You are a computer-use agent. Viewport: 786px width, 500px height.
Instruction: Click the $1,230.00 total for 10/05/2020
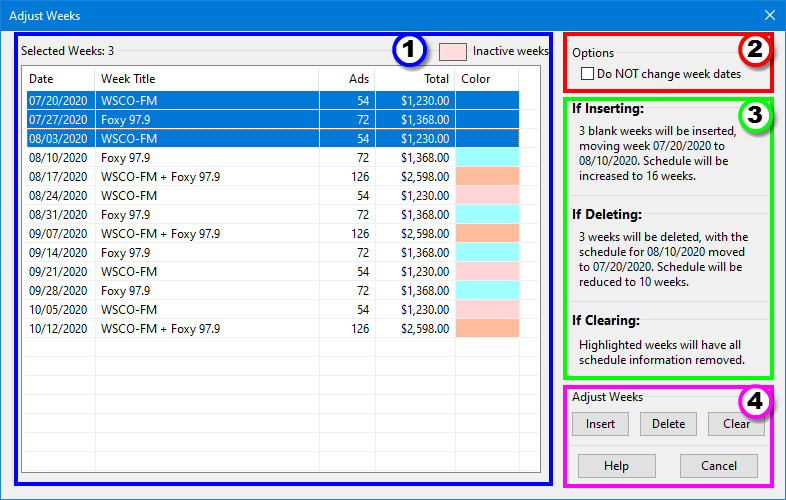pyautogui.click(x=425, y=310)
